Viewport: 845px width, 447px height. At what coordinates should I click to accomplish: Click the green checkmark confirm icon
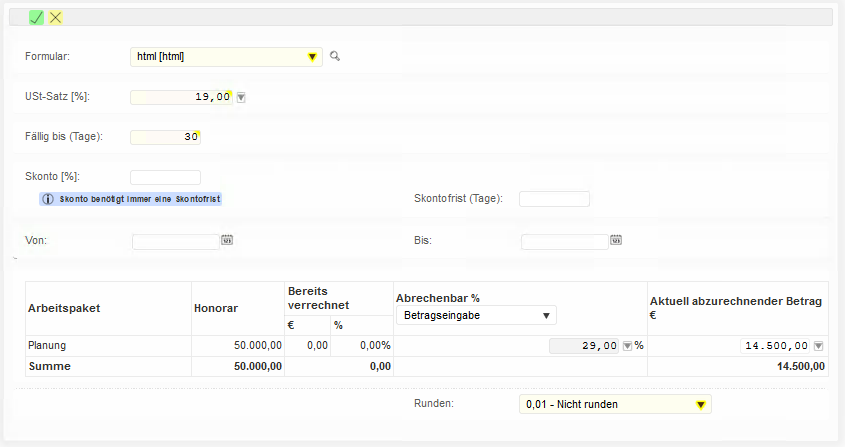tap(36, 17)
